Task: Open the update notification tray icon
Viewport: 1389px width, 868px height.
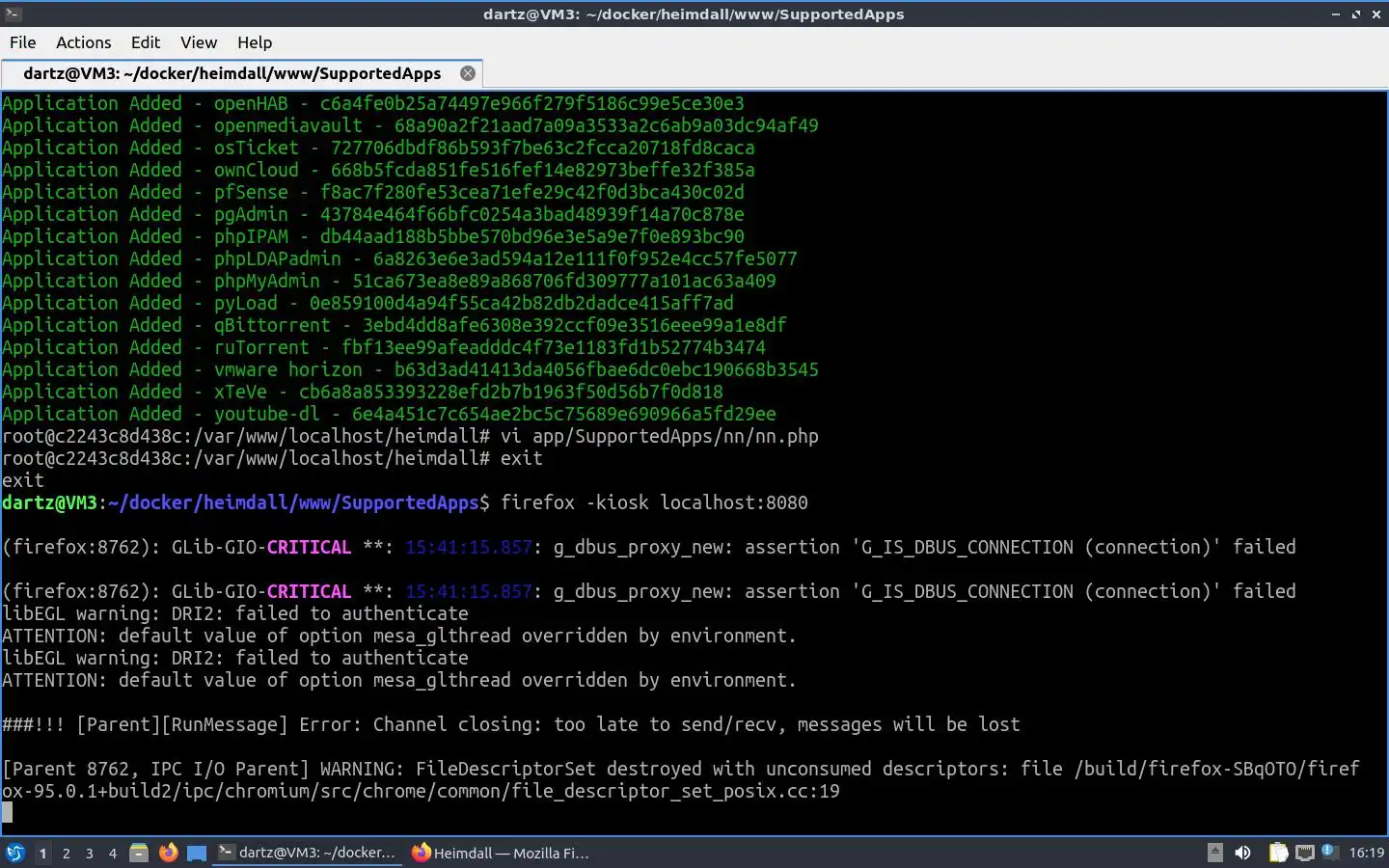Action: pos(1329,852)
